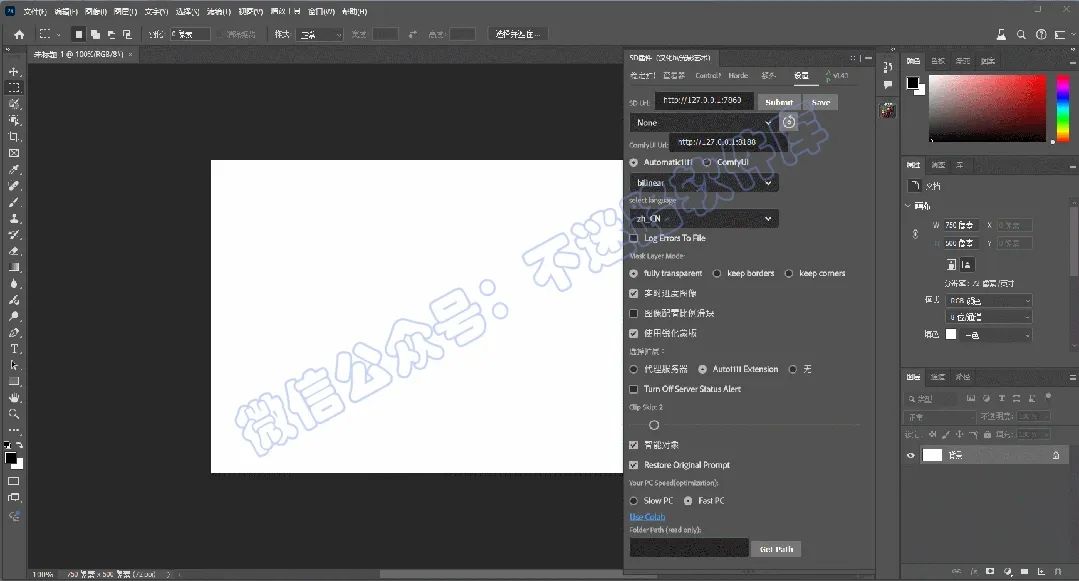Open the Search icon at top right
Screen dimensions: 1079x581
tap(1021, 34)
